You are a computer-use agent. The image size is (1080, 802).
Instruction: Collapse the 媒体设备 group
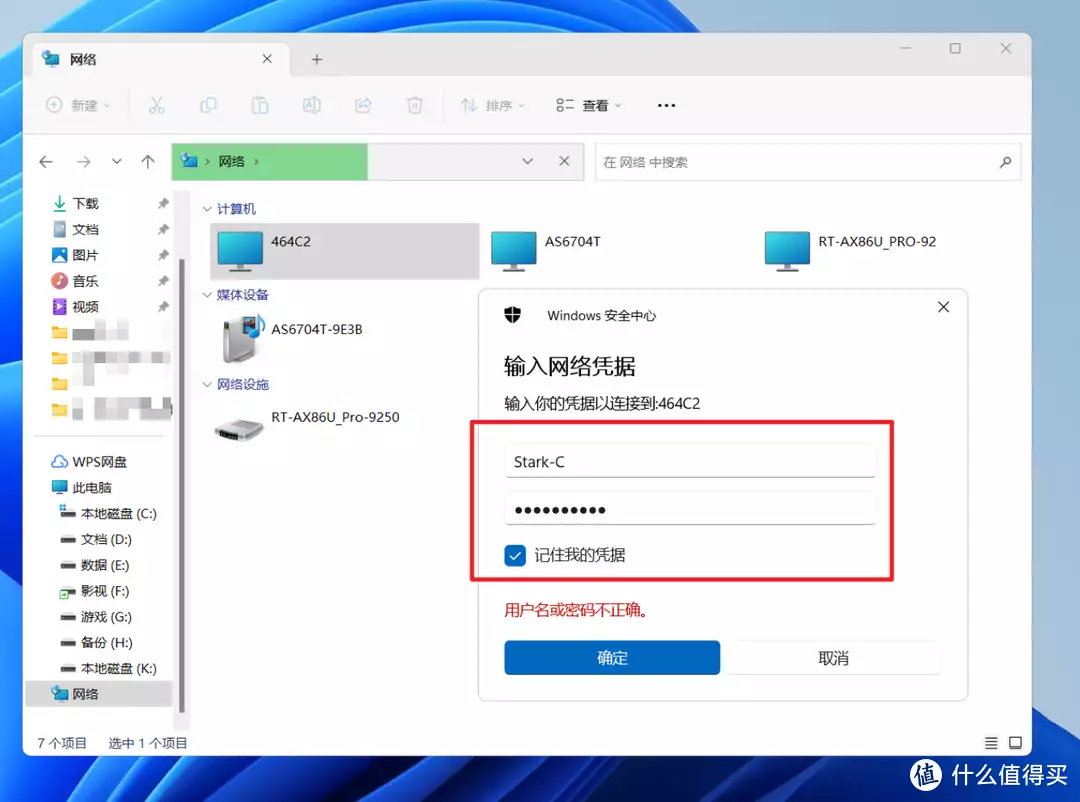pos(207,295)
